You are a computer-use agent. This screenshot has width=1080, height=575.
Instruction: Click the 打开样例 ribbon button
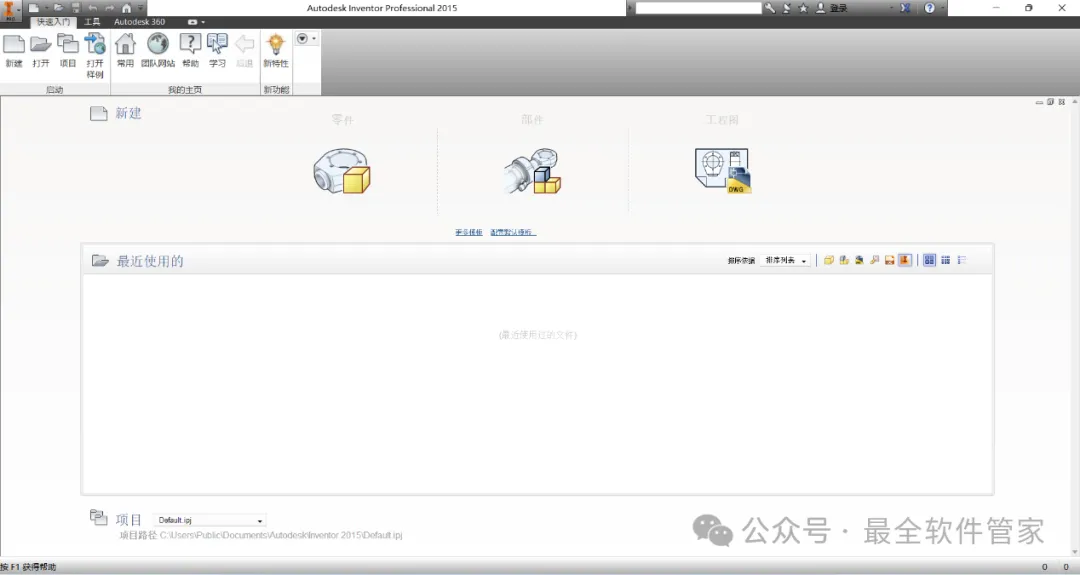[x=95, y=56]
